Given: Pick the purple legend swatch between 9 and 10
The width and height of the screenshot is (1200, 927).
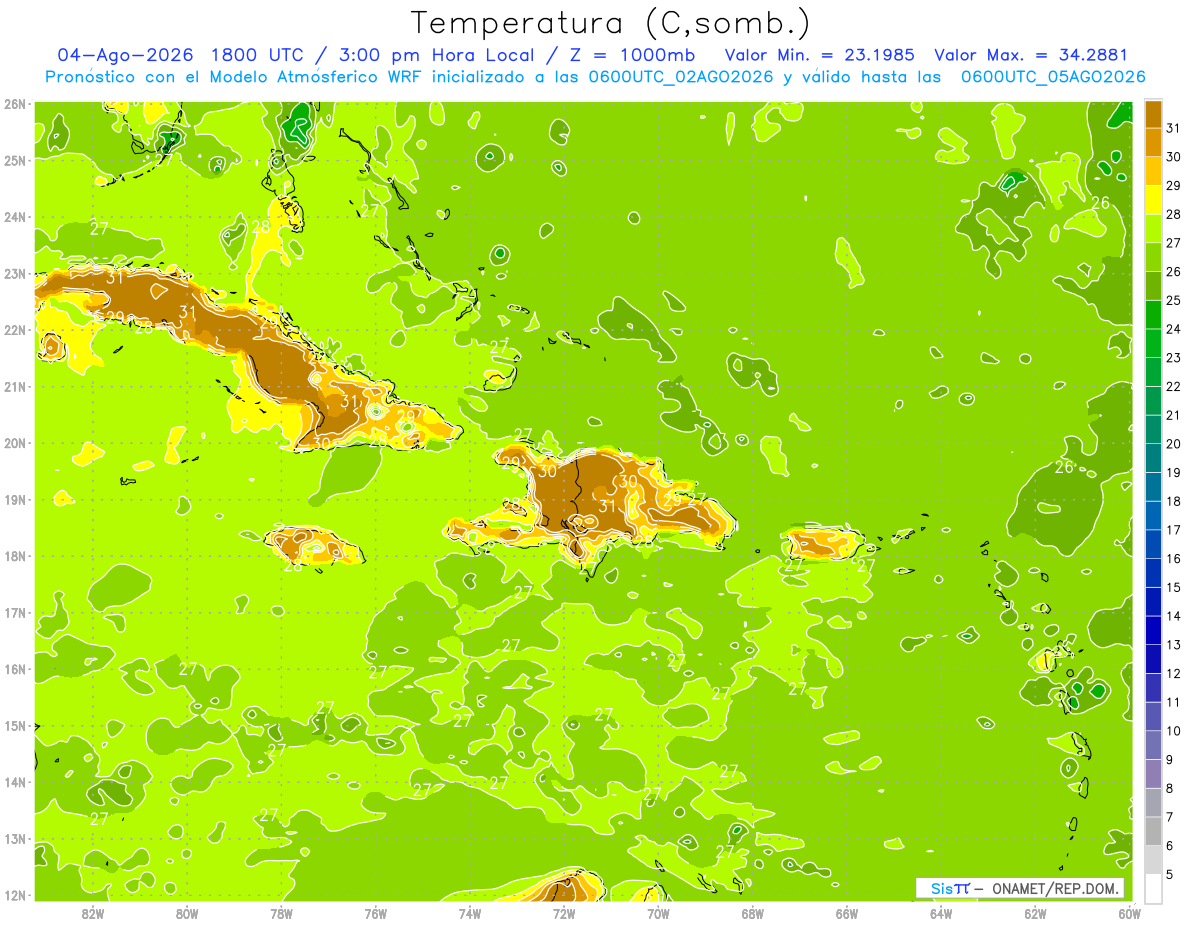Looking at the screenshot, I should pyautogui.click(x=1153, y=745).
